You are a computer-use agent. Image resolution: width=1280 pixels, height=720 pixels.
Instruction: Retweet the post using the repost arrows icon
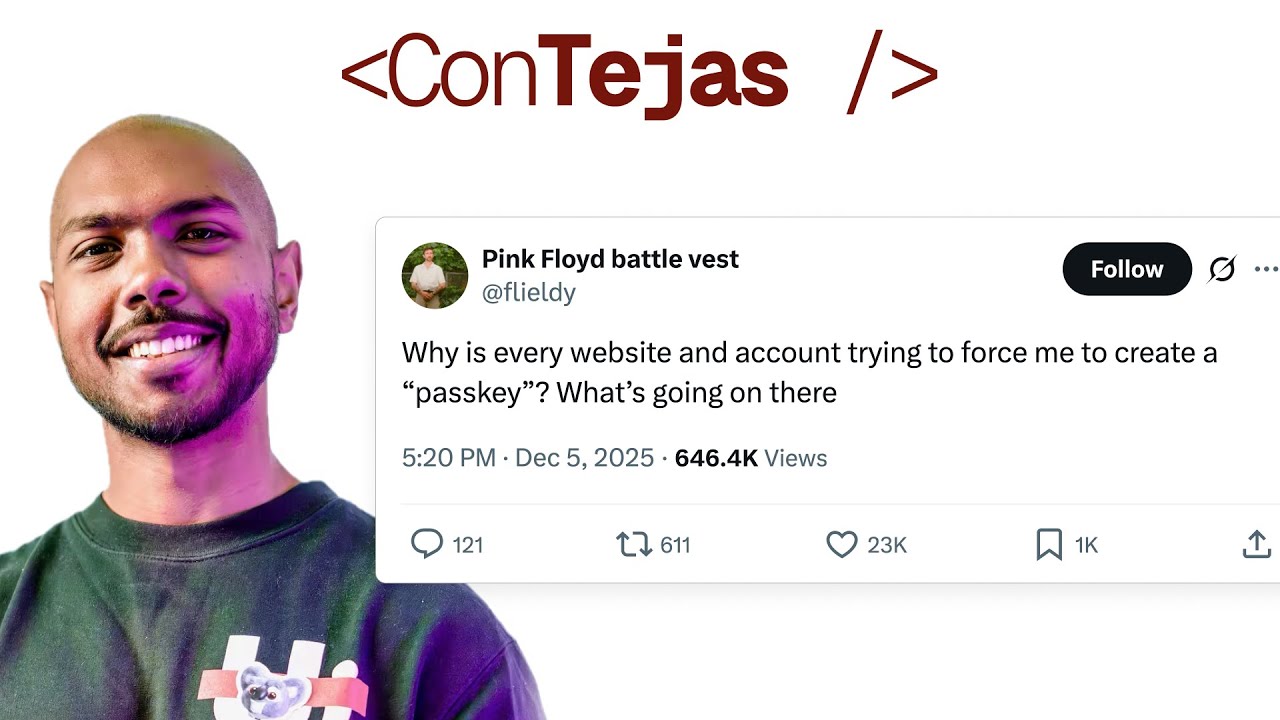tap(633, 544)
